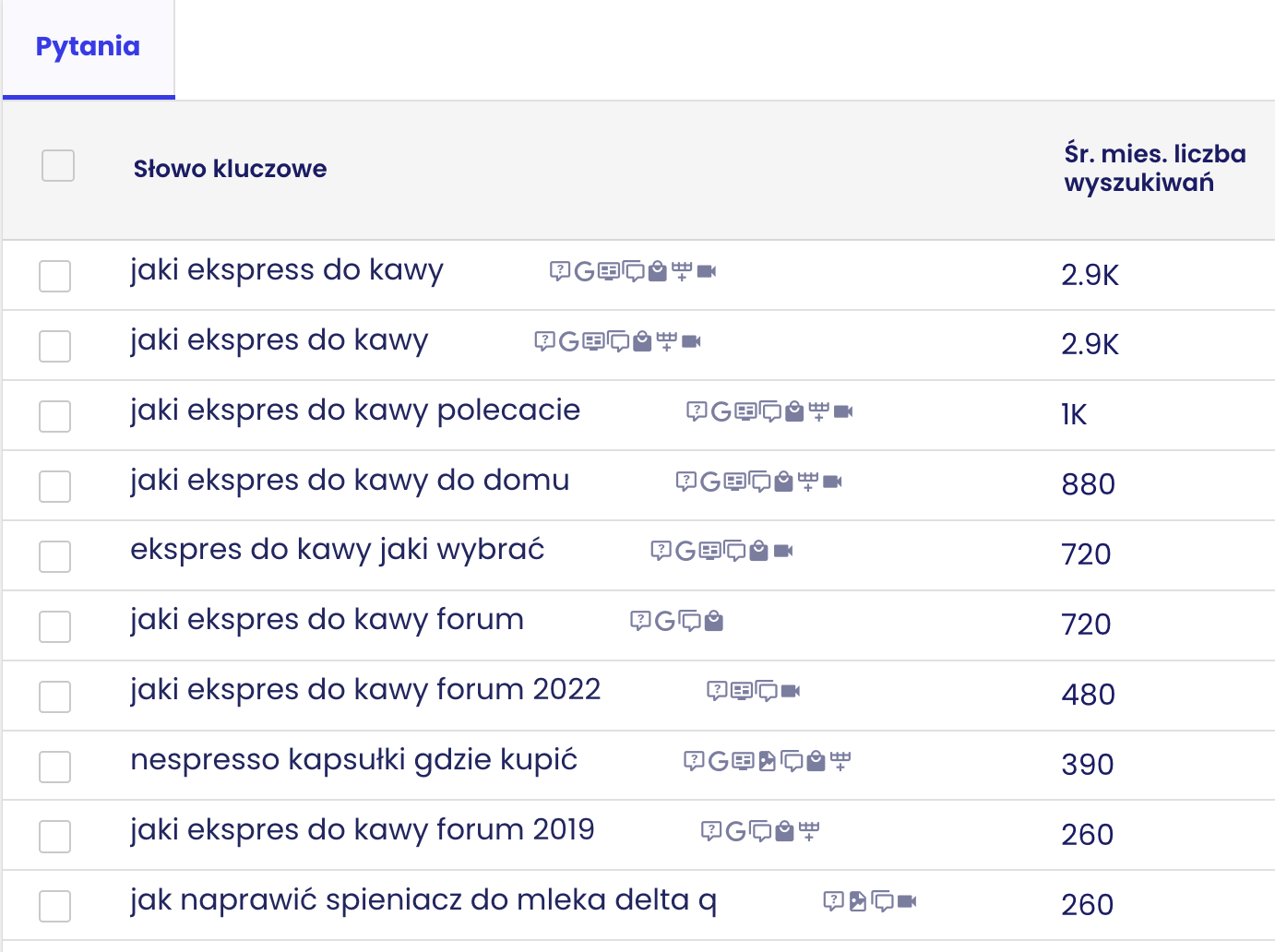Tick checkbox for 'ekspres do kawy jaki wybrać'
This screenshot has height=952, width=1275.
point(55,556)
